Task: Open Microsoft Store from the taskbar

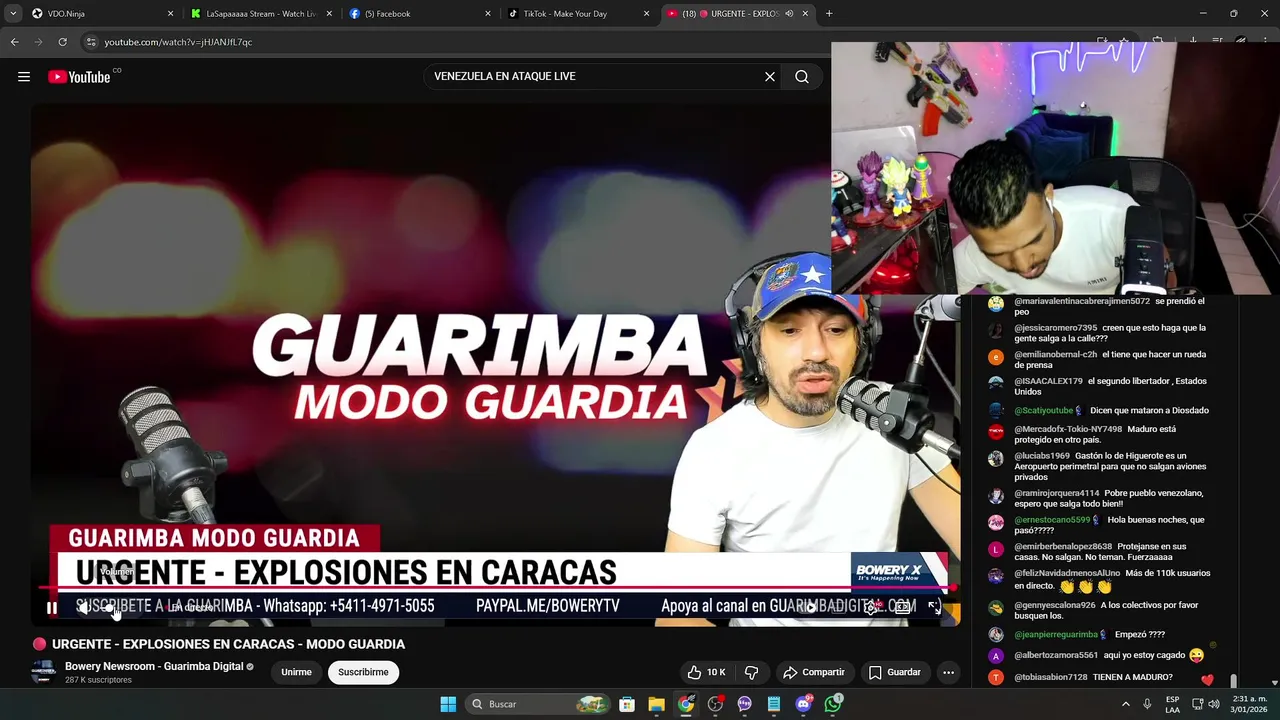Action: pyautogui.click(x=626, y=704)
